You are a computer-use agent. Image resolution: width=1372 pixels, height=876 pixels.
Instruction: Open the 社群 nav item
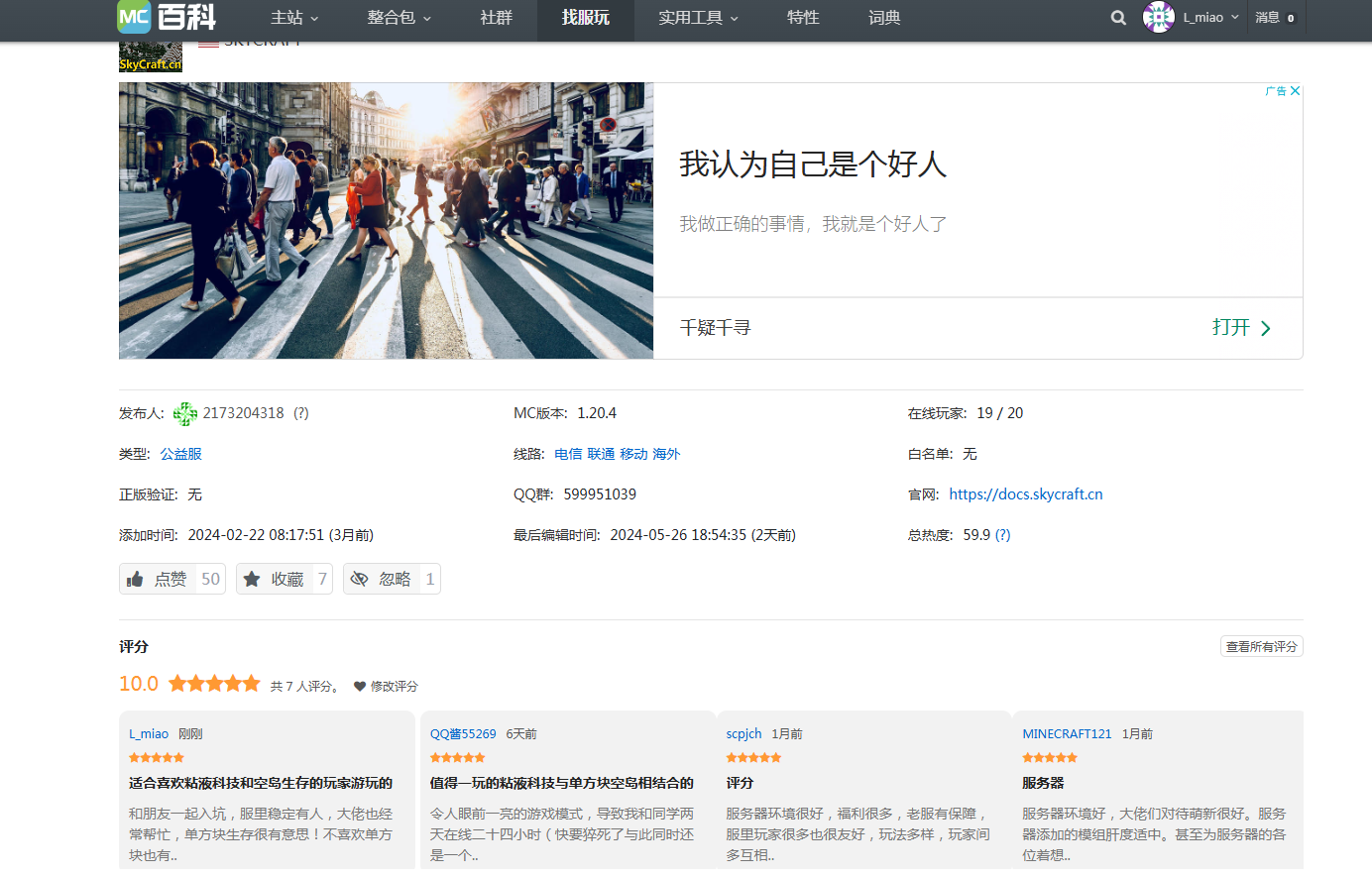point(497,18)
